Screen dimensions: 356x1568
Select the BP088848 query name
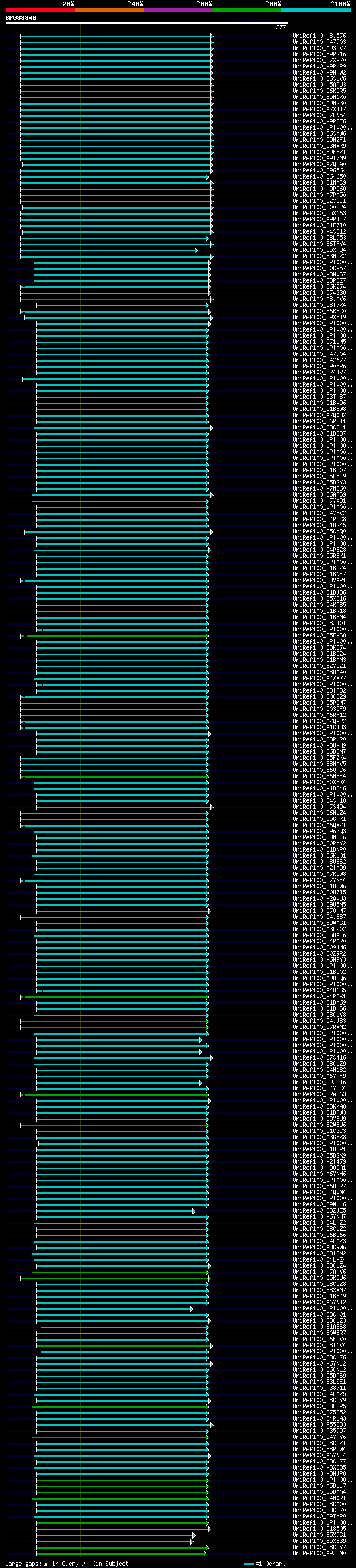[x=21, y=18]
